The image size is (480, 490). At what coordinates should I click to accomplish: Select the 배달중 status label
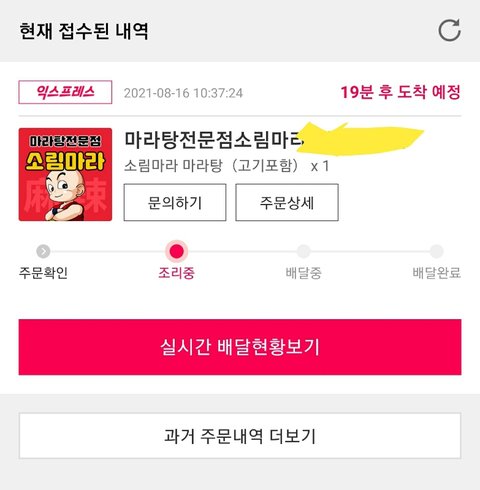coord(303,273)
